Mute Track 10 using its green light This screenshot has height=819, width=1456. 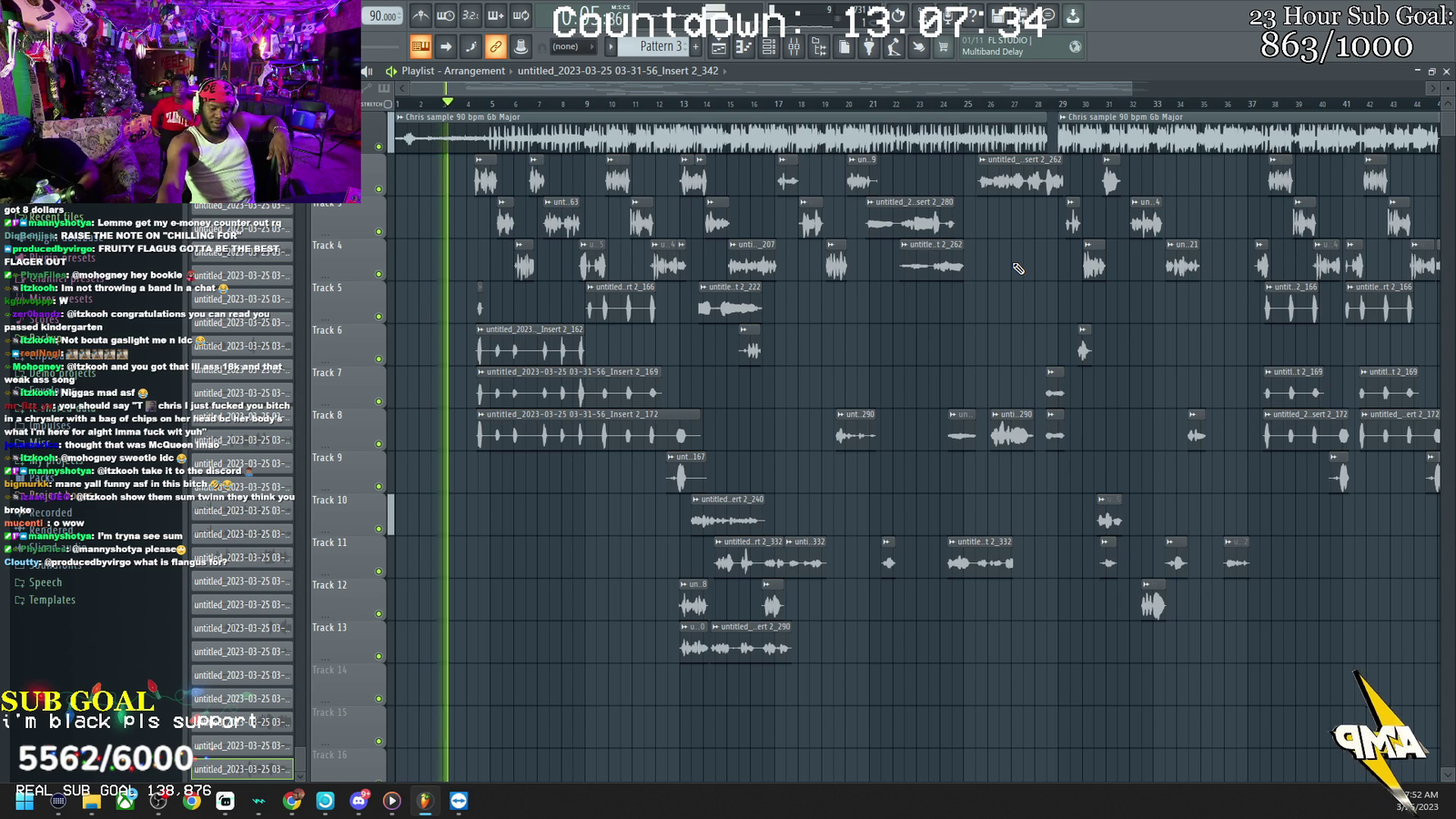pyautogui.click(x=379, y=529)
